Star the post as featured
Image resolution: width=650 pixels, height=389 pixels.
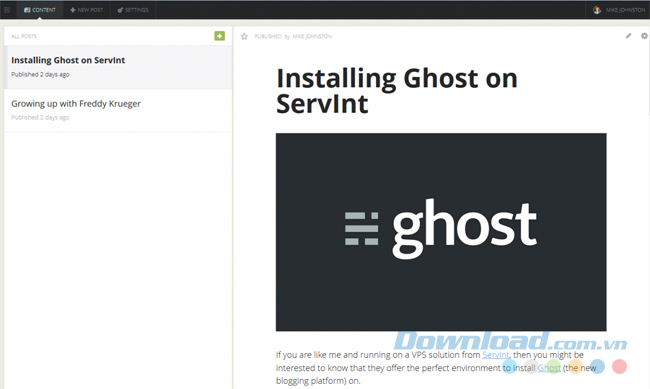pos(244,36)
